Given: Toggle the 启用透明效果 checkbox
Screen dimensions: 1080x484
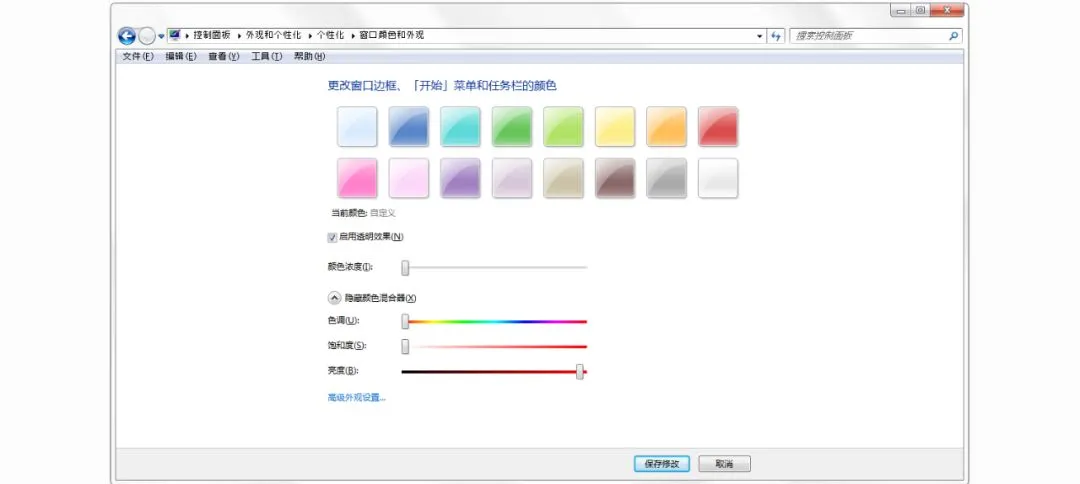Looking at the screenshot, I should [x=333, y=237].
